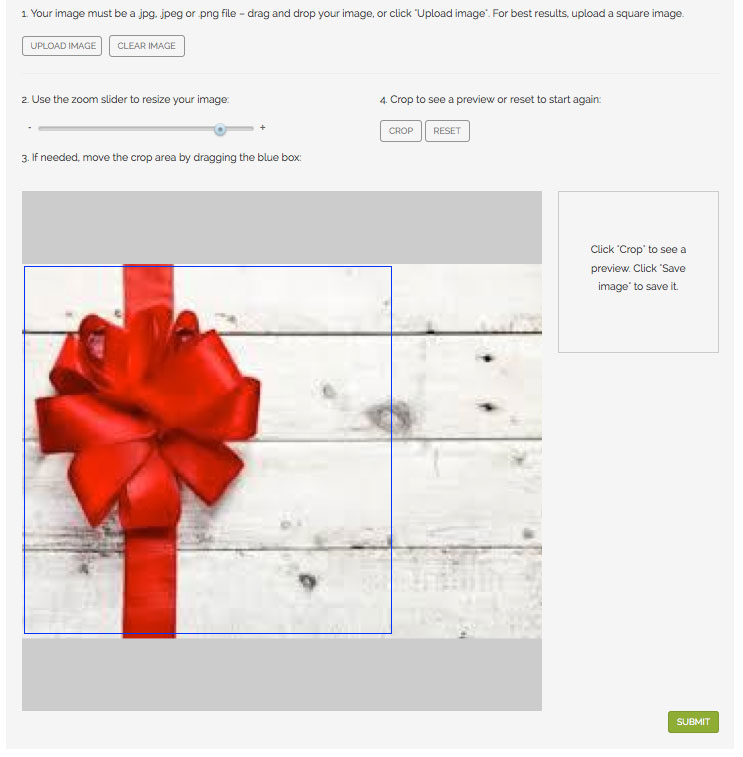
Task: Click the gray canvas area above the photo
Action: pyautogui.click(x=281, y=227)
